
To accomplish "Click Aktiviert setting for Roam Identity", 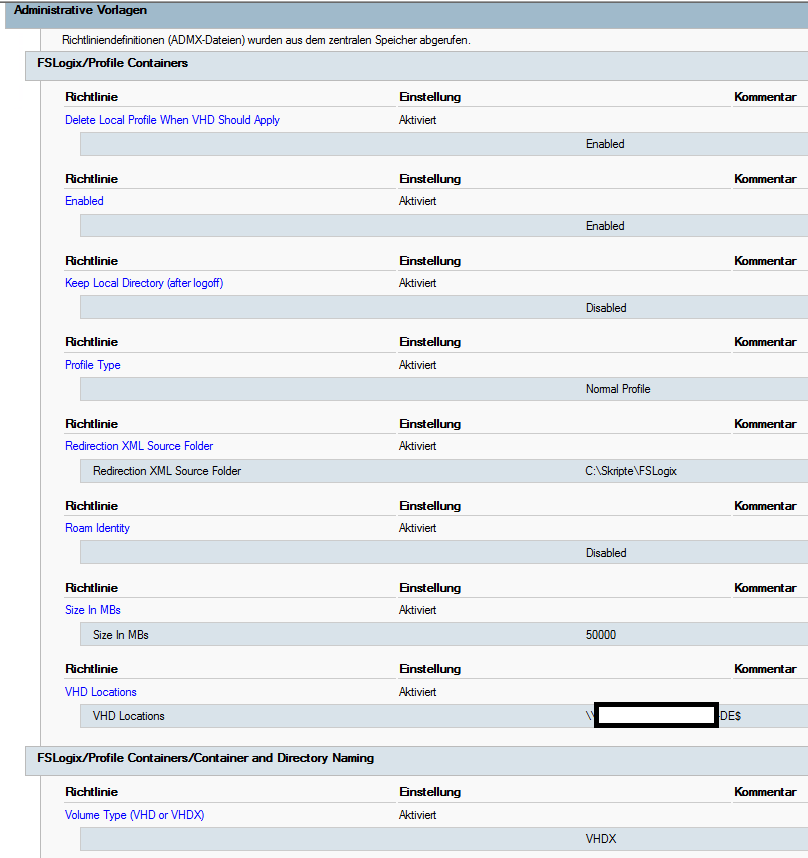I will [417, 528].
